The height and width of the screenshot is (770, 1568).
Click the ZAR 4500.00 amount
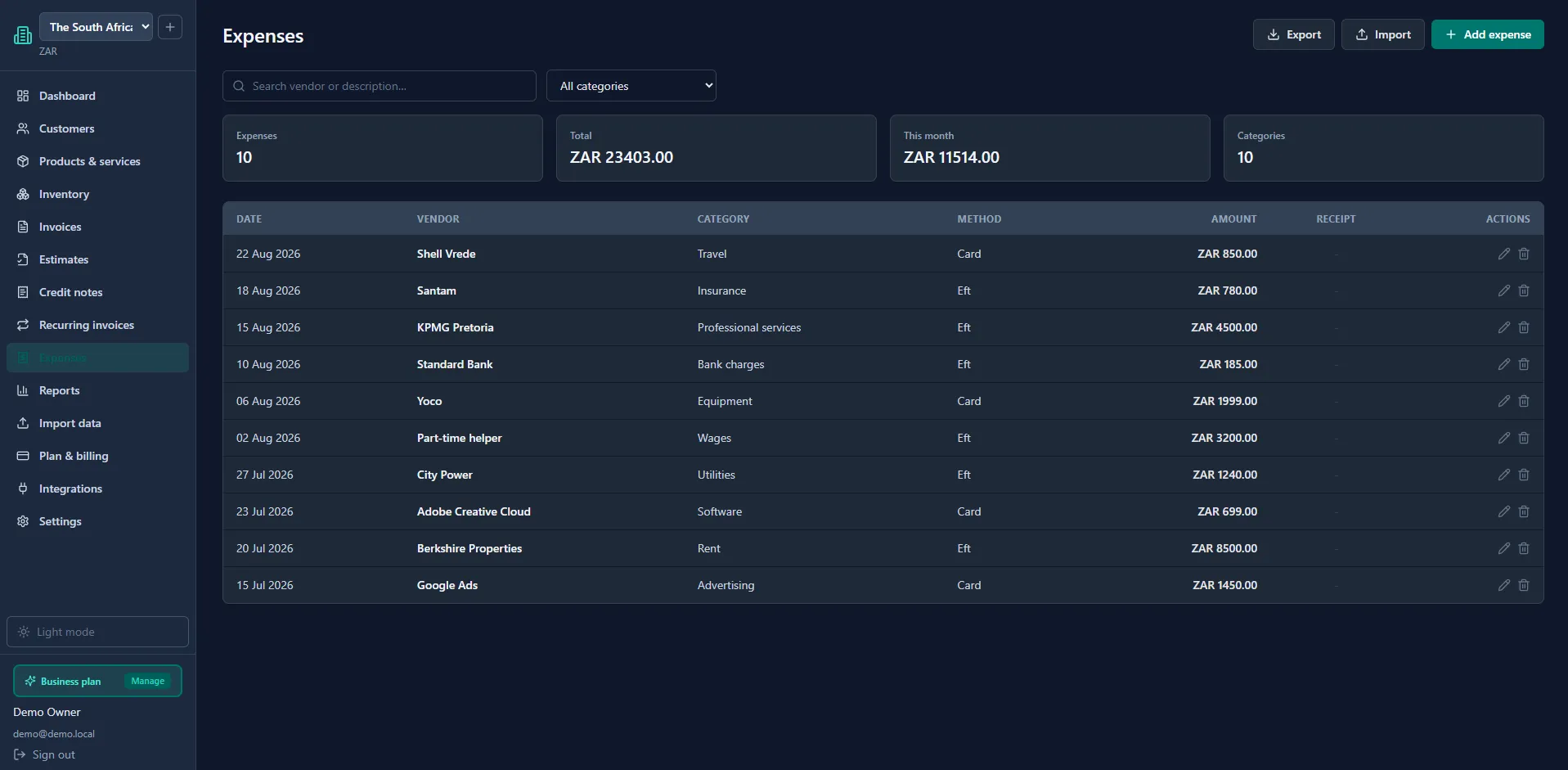click(1224, 327)
